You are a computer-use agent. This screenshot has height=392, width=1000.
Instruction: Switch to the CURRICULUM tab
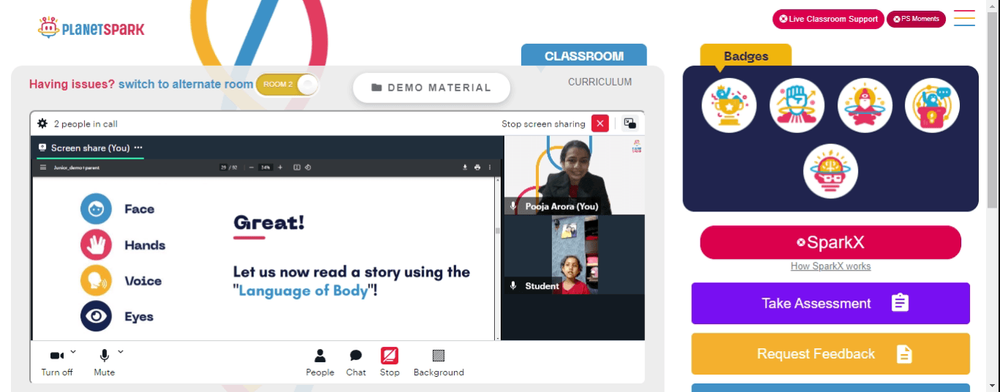599,82
